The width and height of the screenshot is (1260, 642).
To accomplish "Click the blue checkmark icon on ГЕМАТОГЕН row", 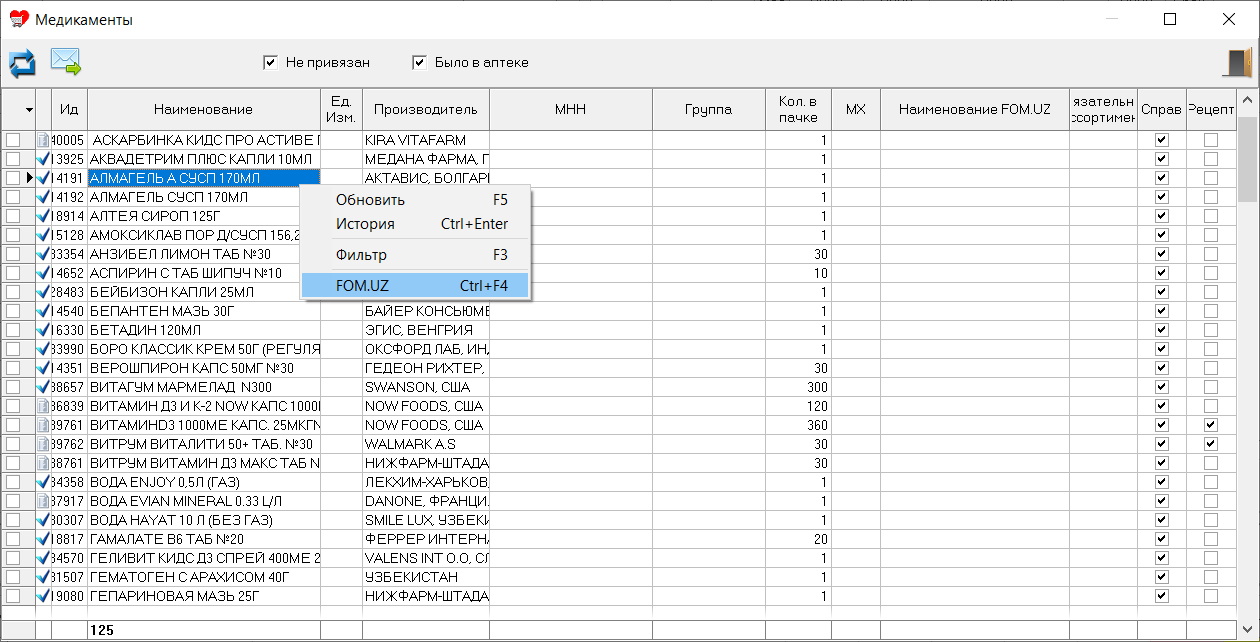I will 43,577.
